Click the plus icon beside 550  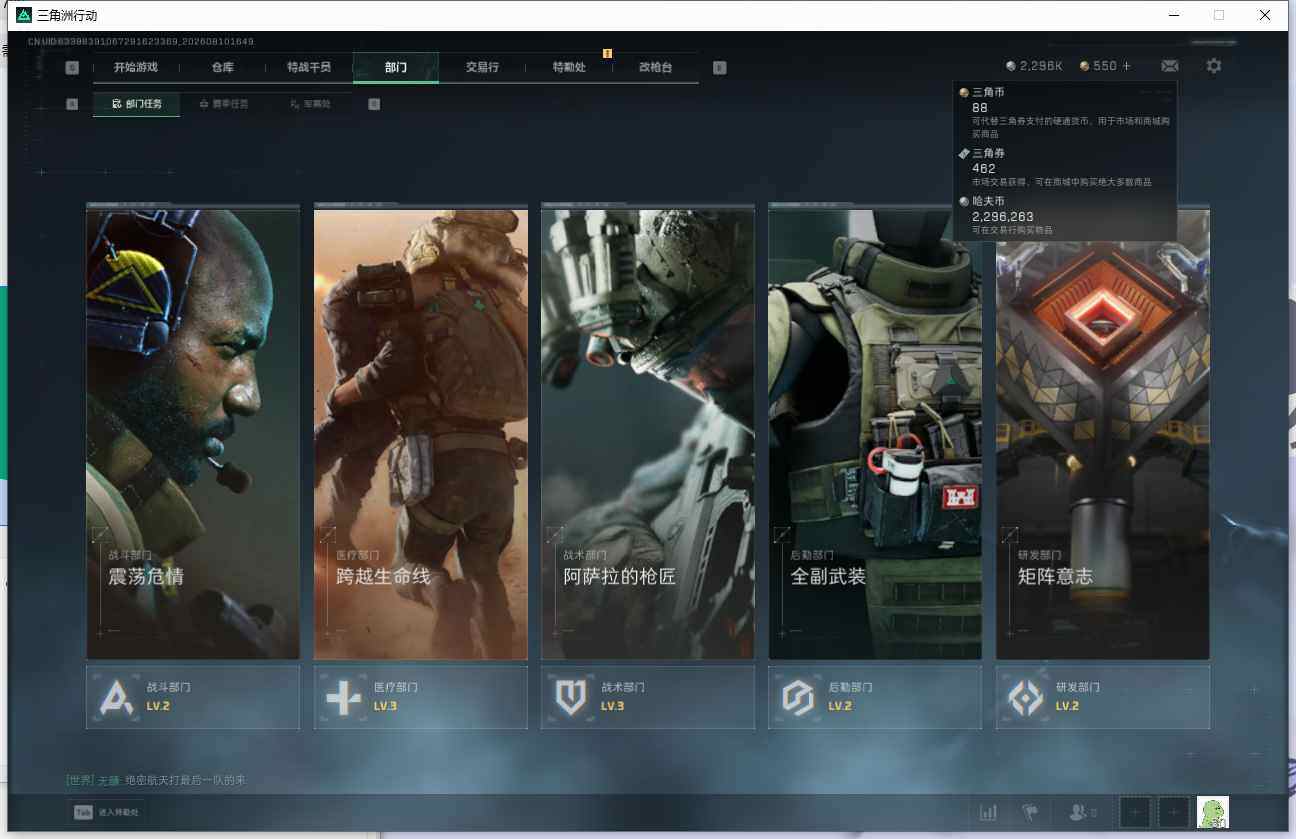(x=1127, y=66)
